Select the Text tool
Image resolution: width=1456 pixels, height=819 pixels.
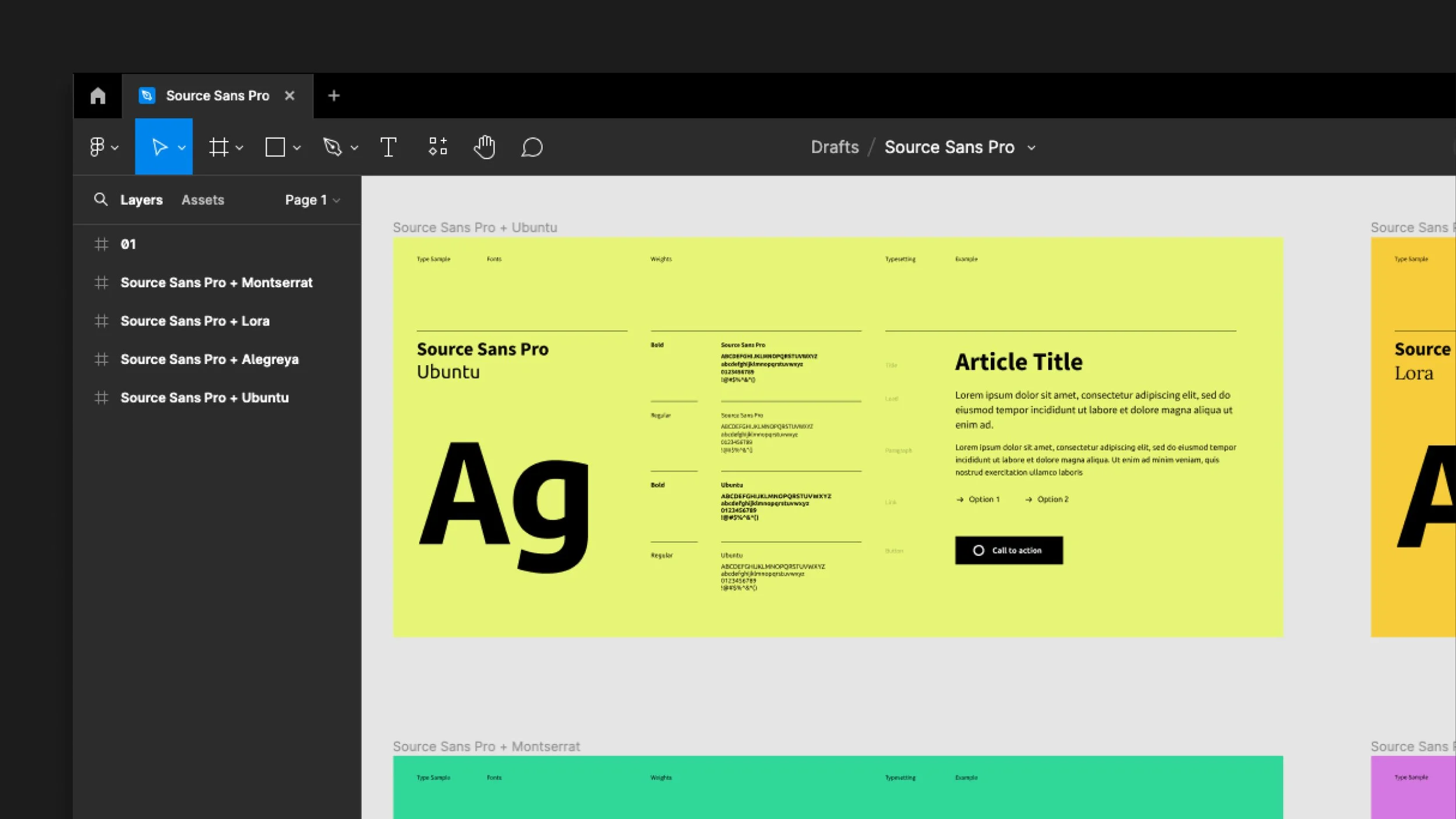tap(388, 146)
